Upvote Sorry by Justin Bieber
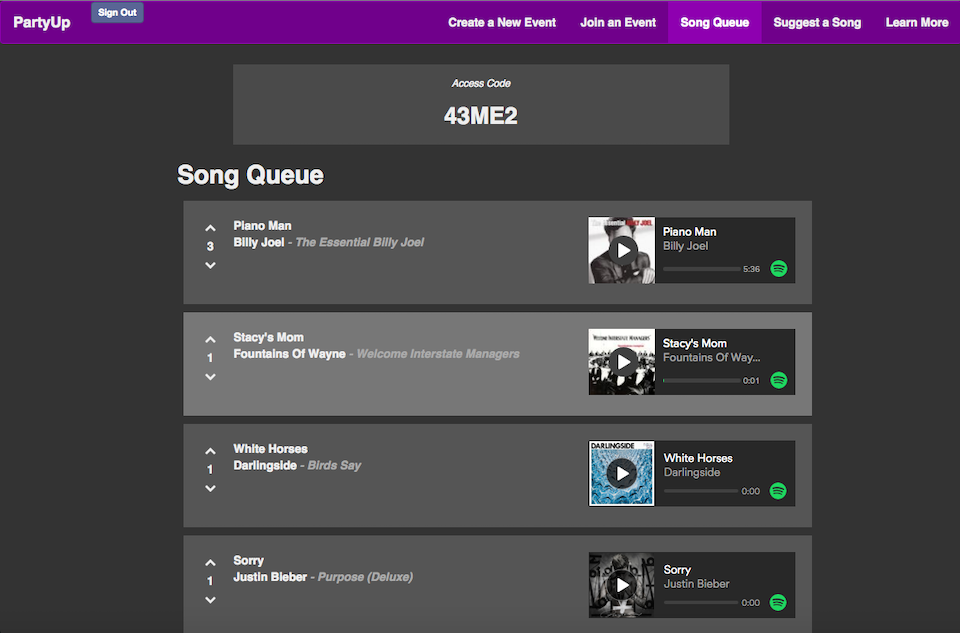 210,563
